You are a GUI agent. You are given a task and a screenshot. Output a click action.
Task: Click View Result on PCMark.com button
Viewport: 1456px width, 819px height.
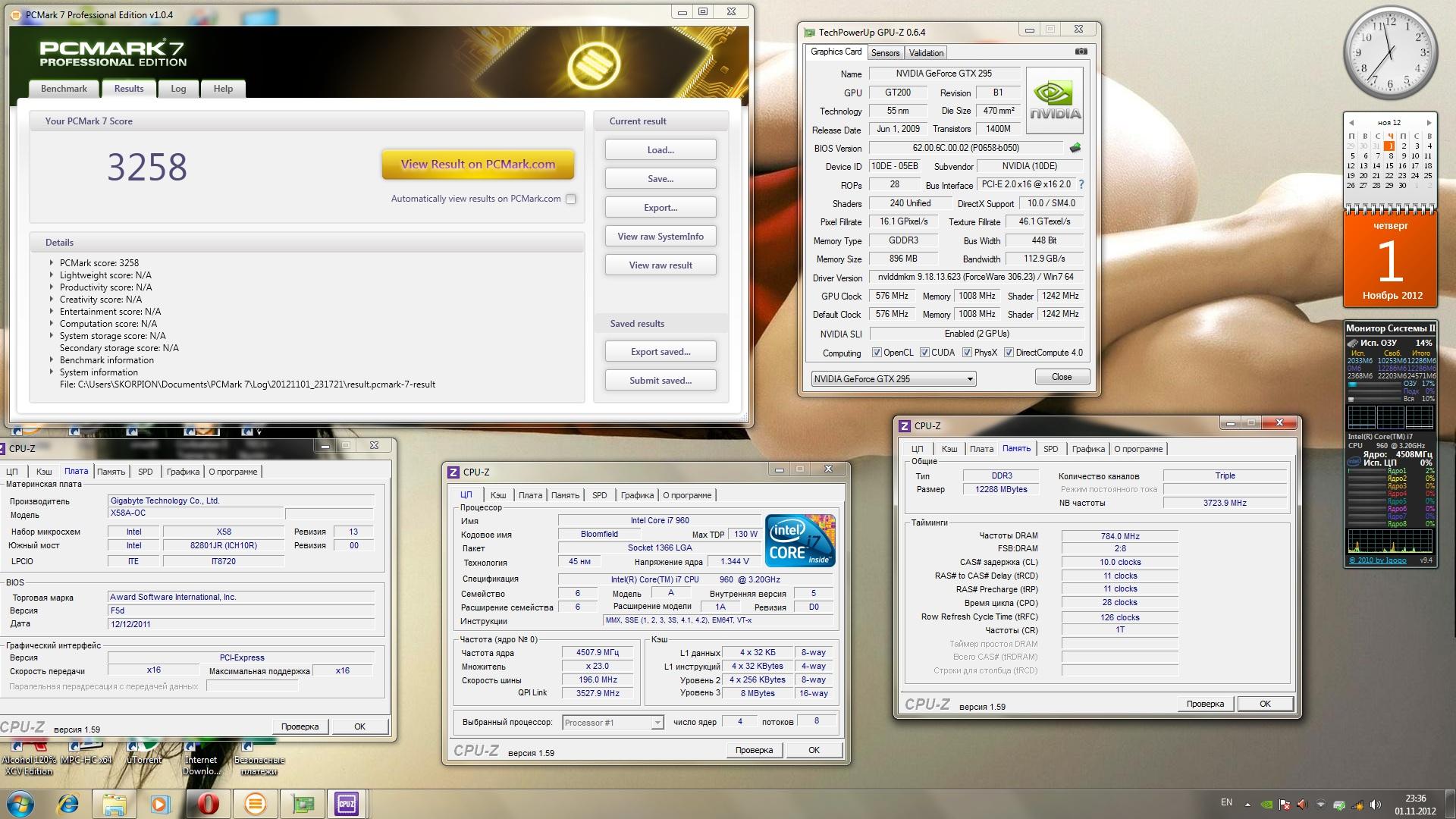(x=478, y=164)
